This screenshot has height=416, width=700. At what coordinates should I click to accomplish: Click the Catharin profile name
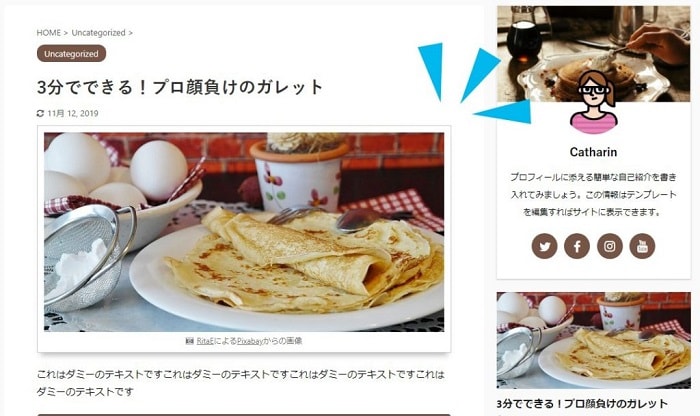tap(593, 152)
